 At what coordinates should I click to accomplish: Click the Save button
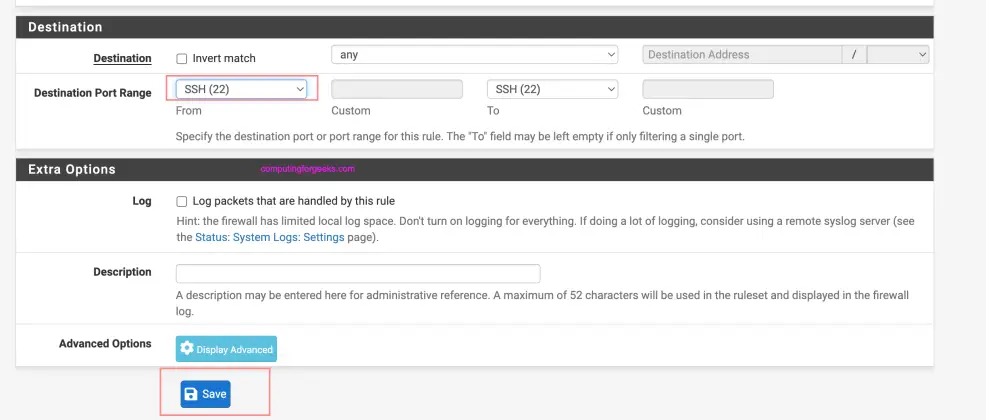click(206, 394)
